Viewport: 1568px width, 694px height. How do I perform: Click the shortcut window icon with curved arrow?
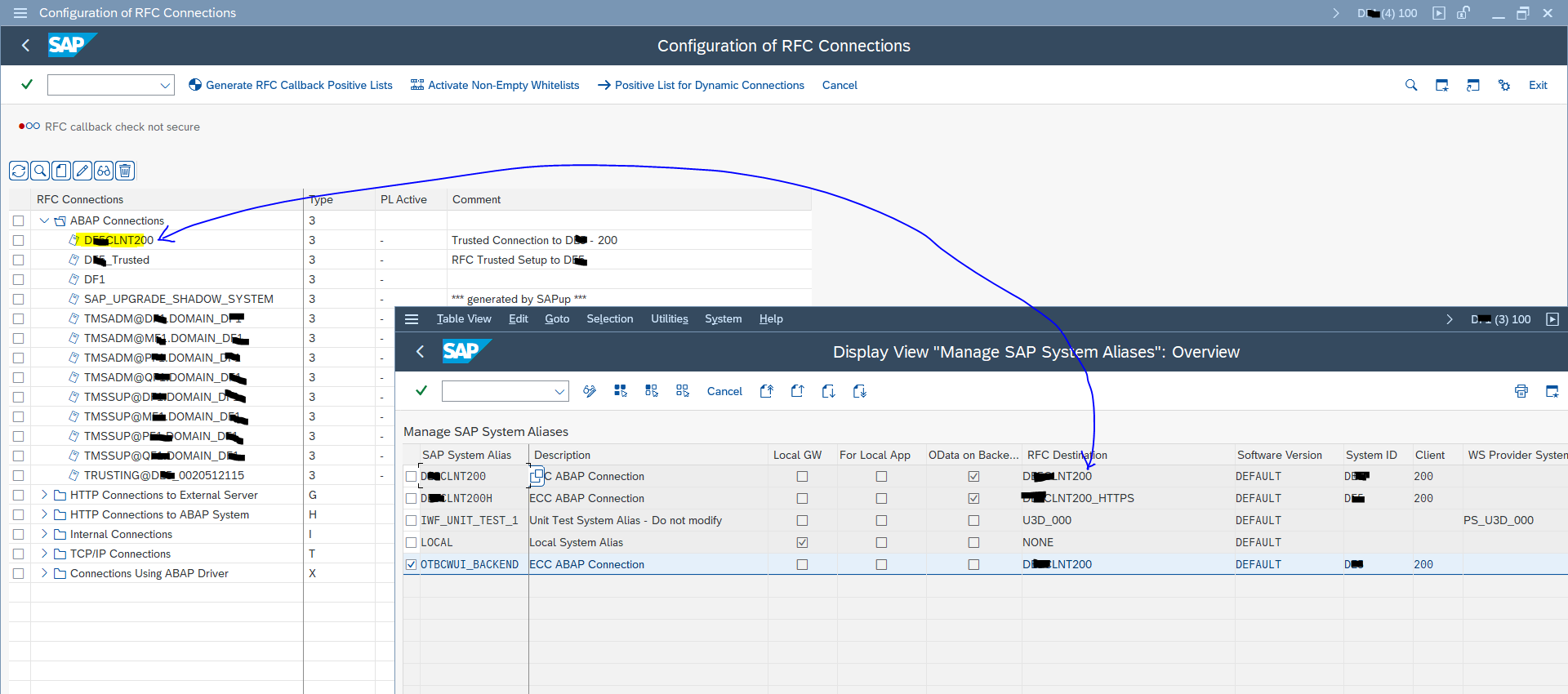click(1473, 85)
